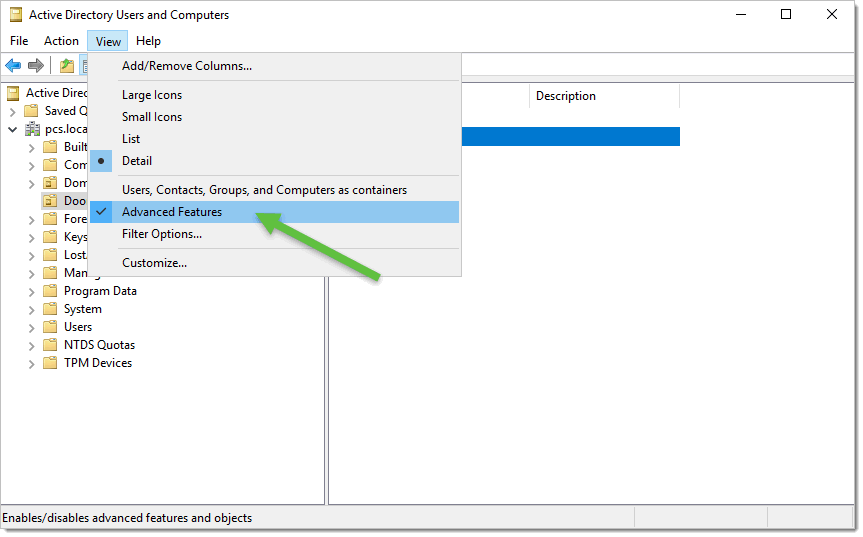
Task: Click the OU icon beside "Dom"
Action: point(50,183)
